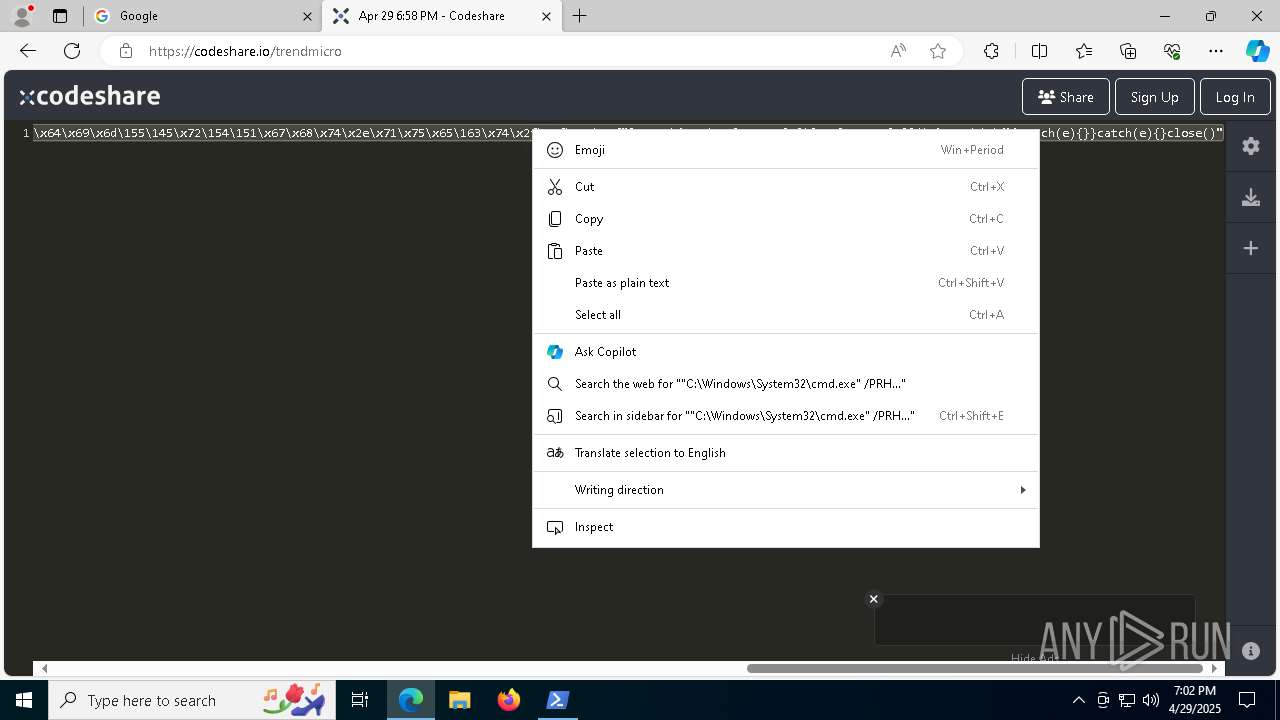Click the Log In button
1280x720 pixels.
point(1234,97)
